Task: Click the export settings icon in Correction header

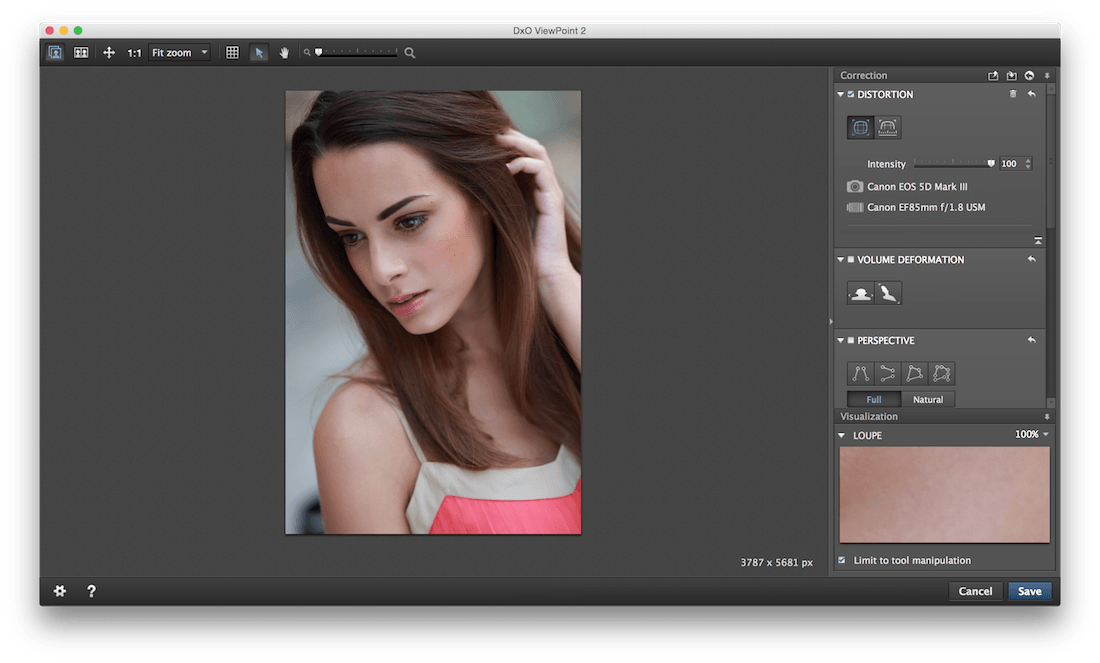Action: point(993,76)
